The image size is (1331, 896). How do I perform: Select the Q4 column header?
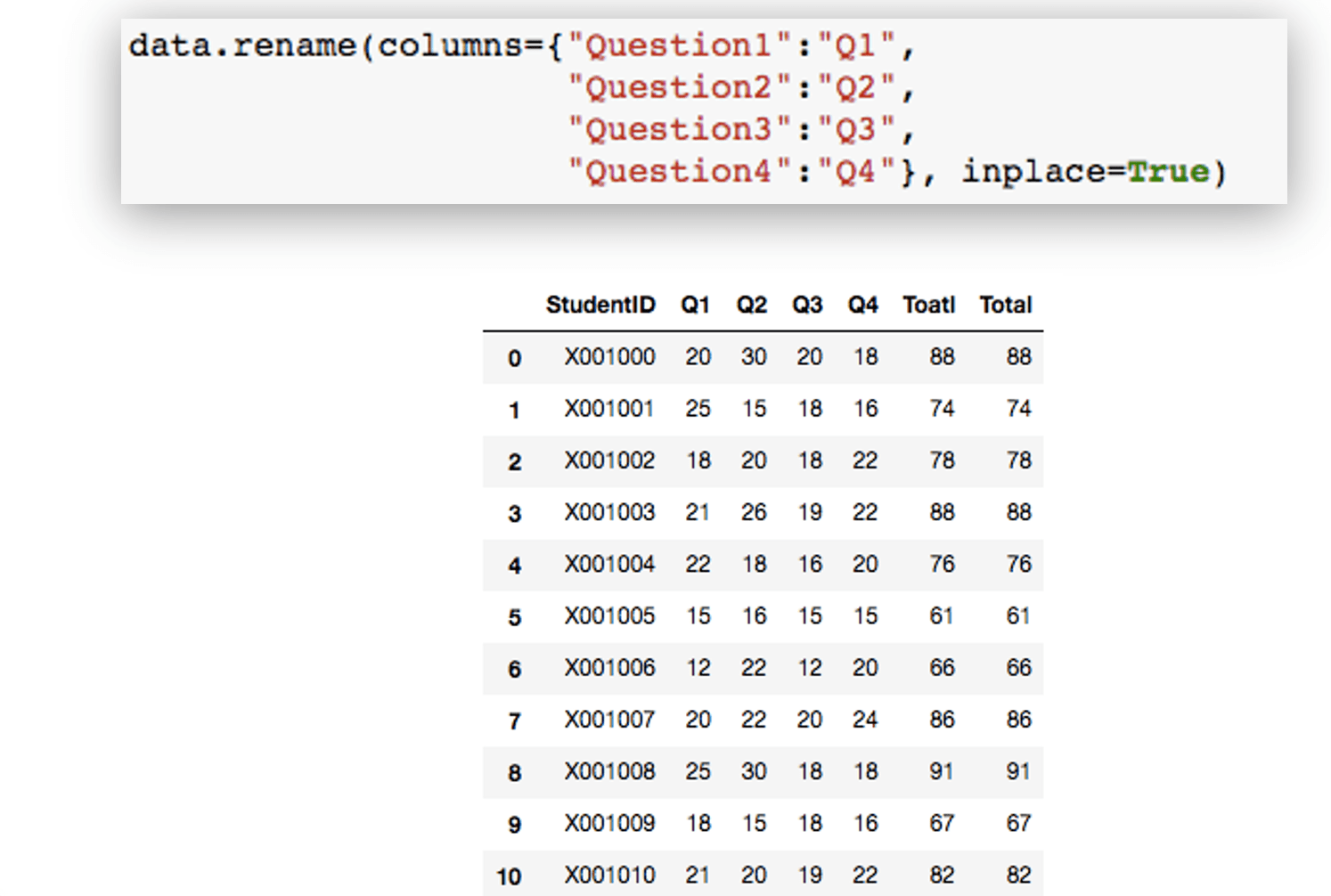click(862, 305)
